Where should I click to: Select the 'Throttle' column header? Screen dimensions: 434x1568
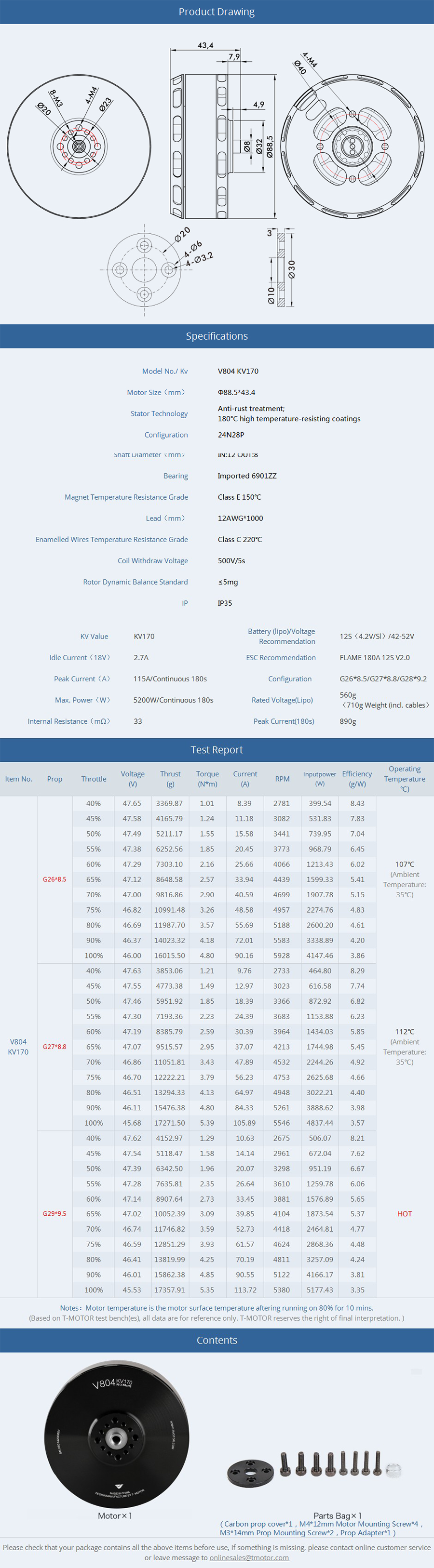[x=94, y=779]
